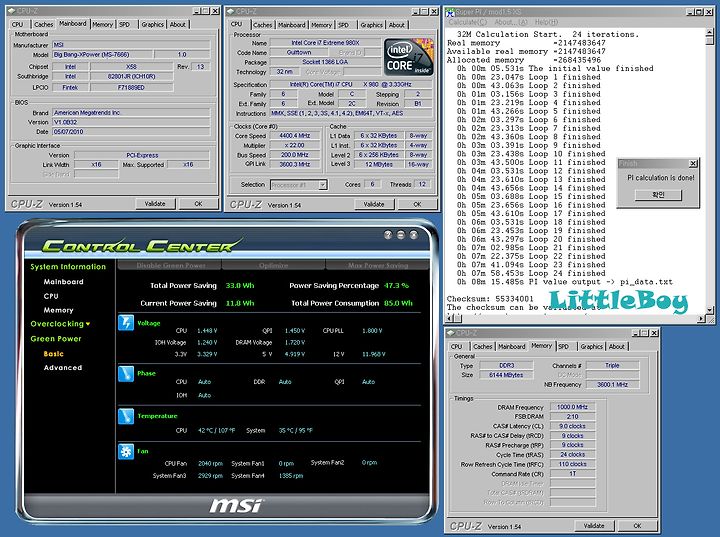Click the Voltage lightning icon in Control Center
This screenshot has width=720, height=537.
pos(126,322)
